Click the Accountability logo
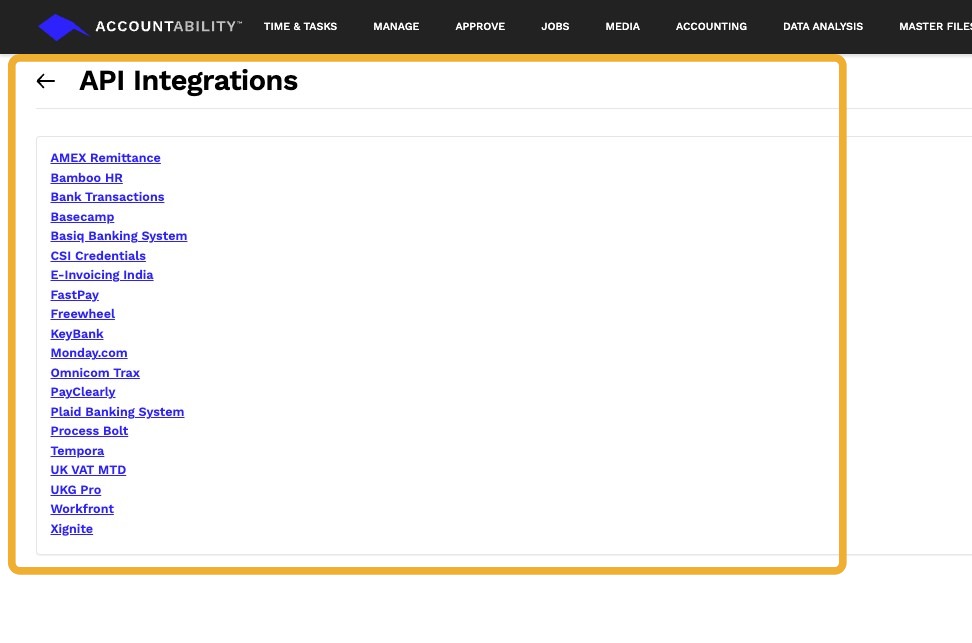The height and width of the screenshot is (643, 972). [x=139, y=27]
